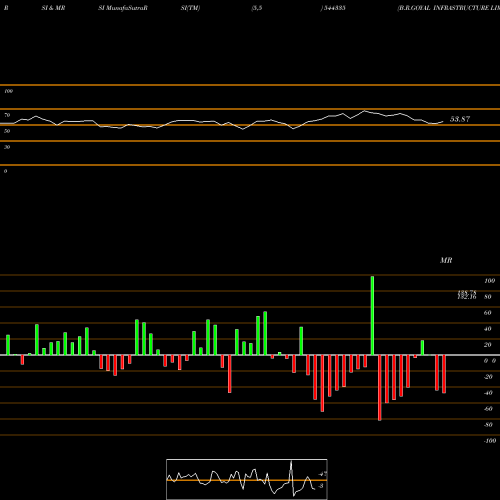Click the RSI scale label 50
Viewport: 500px width, 500px height.
point(7,131)
